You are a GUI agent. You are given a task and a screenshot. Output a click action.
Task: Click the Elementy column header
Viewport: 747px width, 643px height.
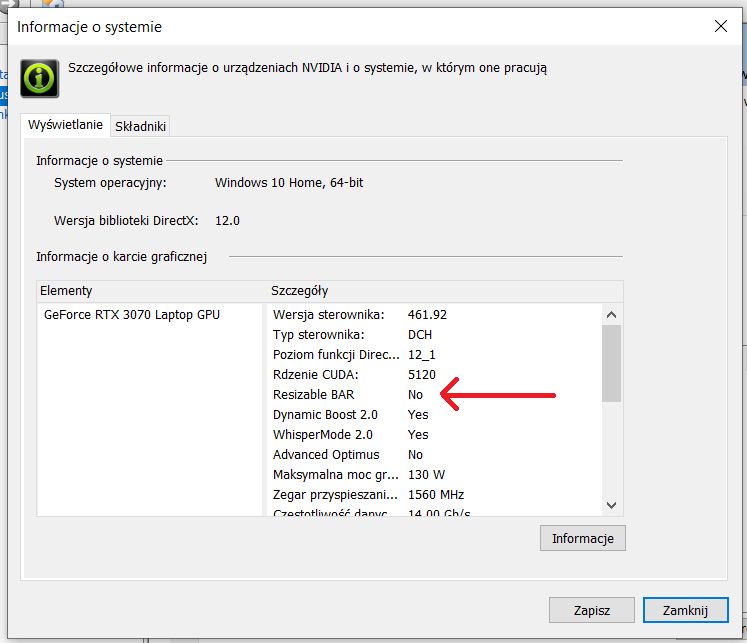[151, 291]
